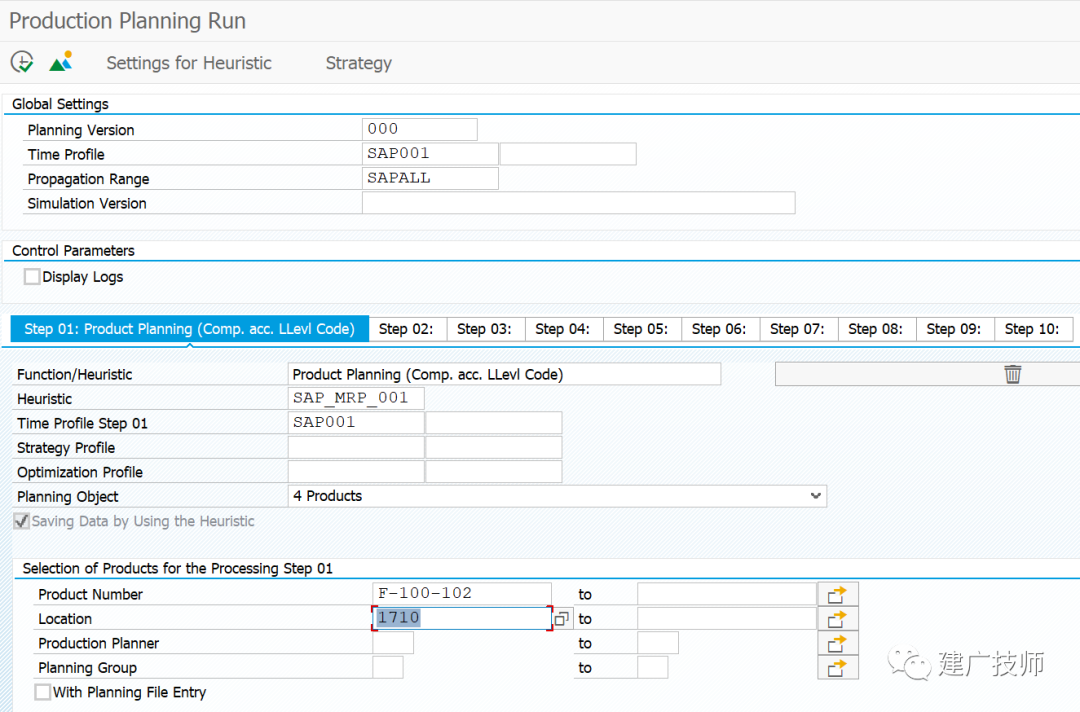Image resolution: width=1080 pixels, height=712 pixels.
Task: Click the Strategy Profile first field
Action: 355,447
